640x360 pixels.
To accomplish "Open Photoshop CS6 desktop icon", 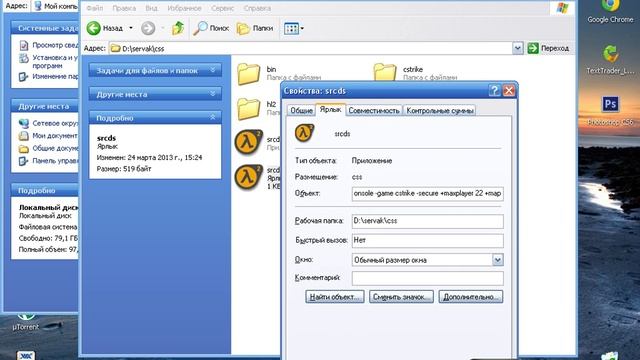I will pos(611,111).
